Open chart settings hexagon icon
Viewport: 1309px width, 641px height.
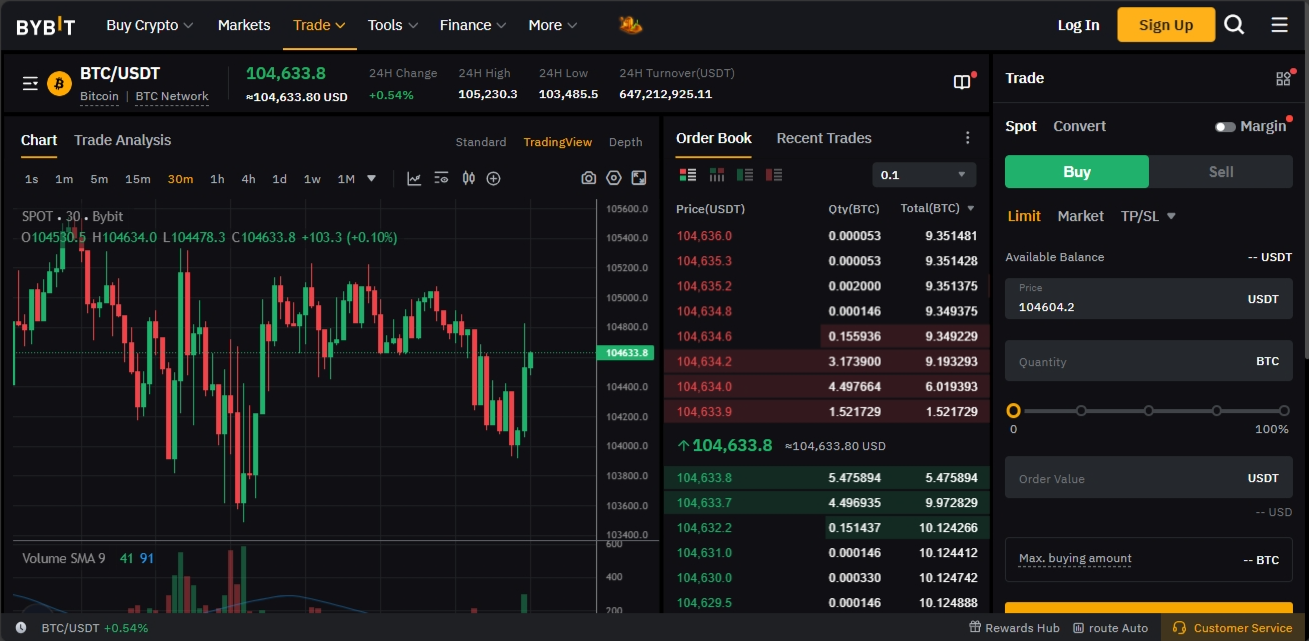pos(613,178)
